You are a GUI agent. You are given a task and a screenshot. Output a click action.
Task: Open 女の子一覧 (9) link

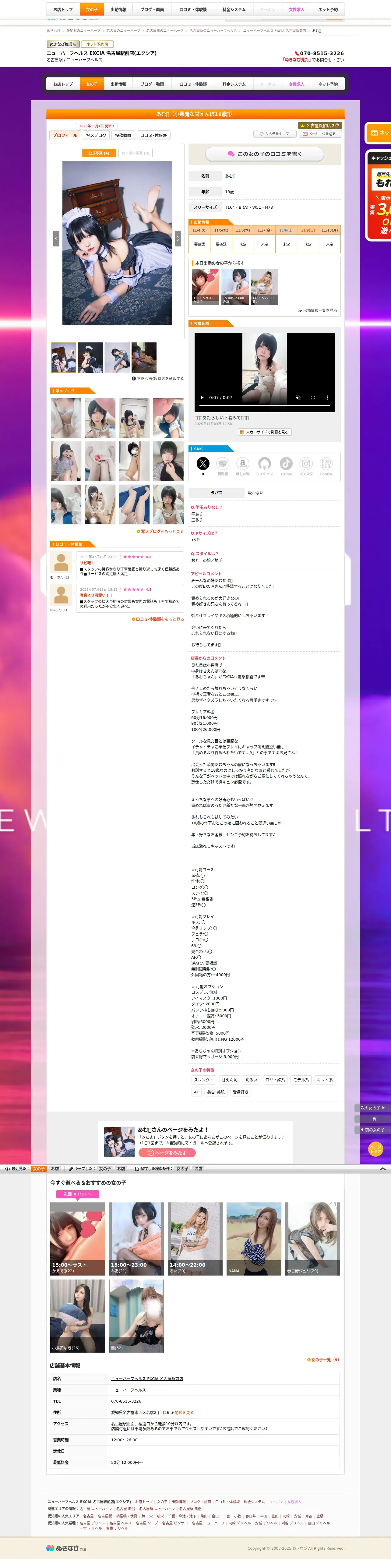tap(323, 1360)
